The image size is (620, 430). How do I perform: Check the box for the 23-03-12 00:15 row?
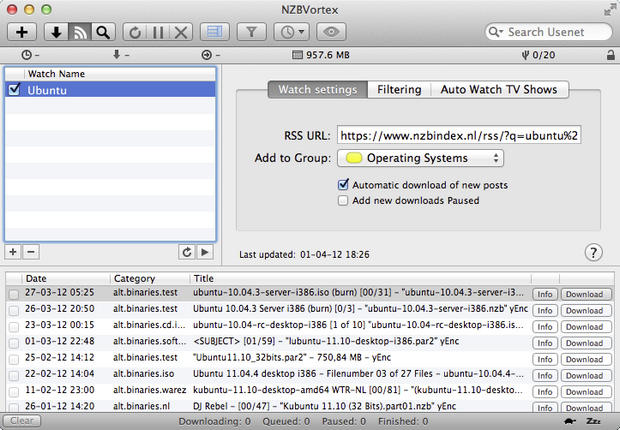point(14,327)
